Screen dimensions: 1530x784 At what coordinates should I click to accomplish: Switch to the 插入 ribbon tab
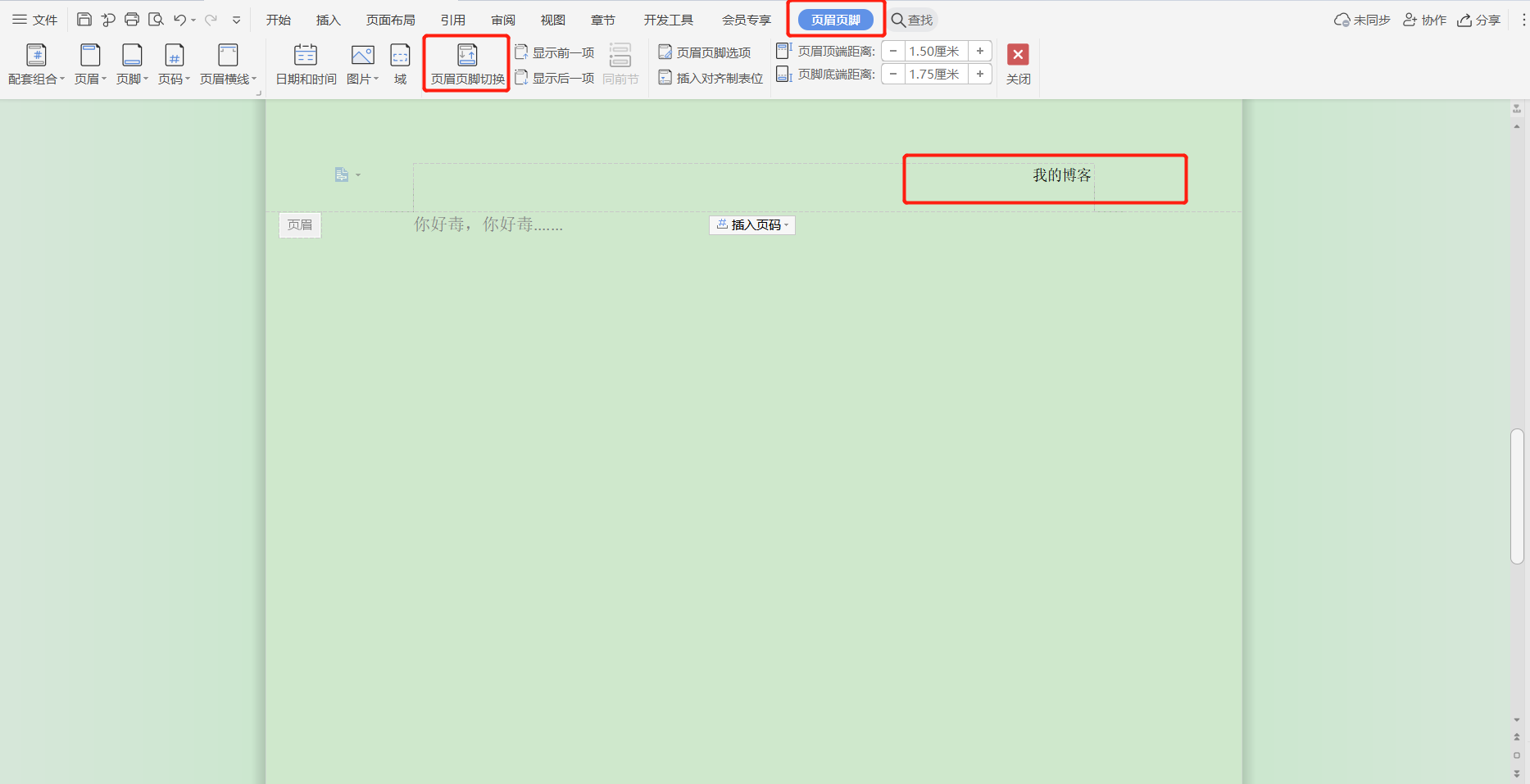click(327, 19)
